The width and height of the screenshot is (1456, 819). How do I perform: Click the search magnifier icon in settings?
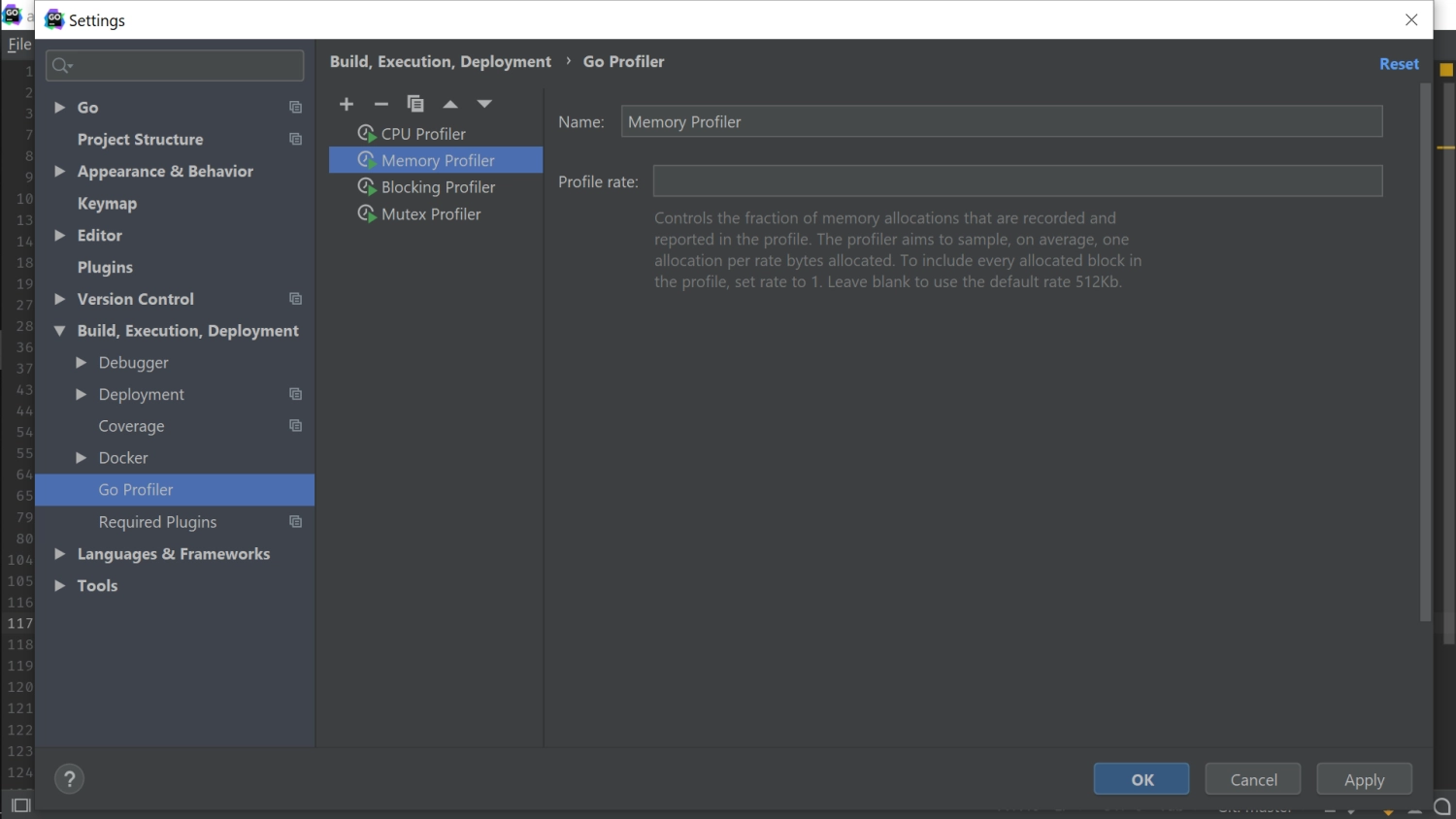62,65
